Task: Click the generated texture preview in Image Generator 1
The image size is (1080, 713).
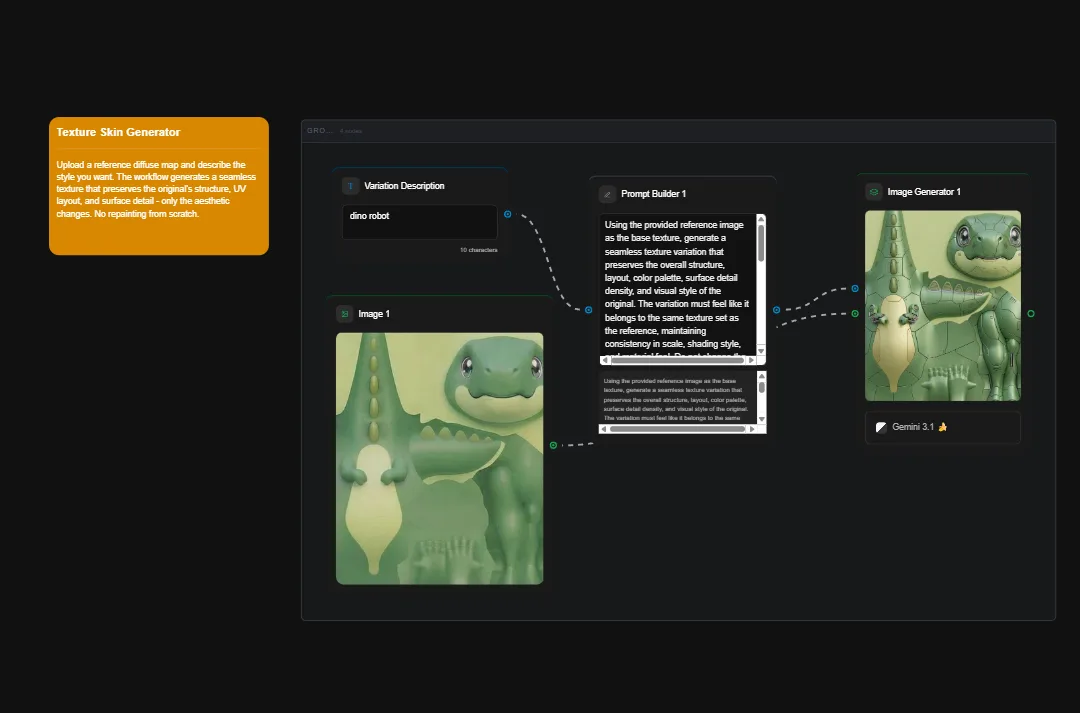Action: tap(942, 304)
